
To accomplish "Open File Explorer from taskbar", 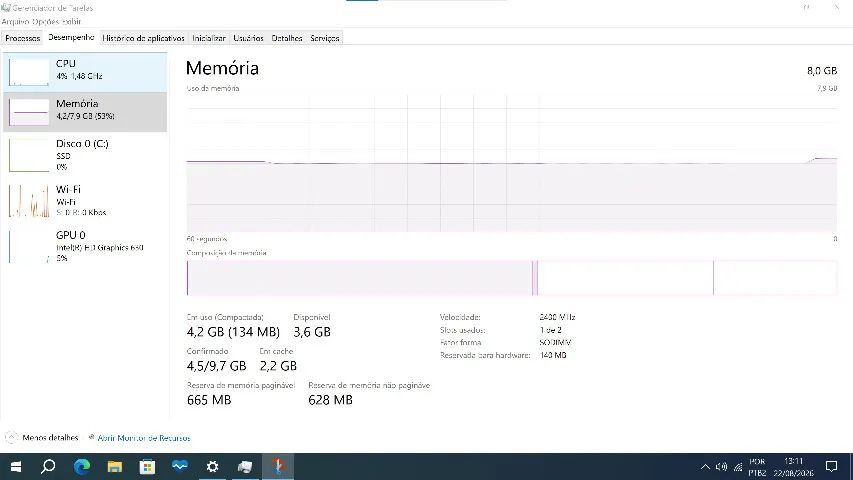I will [114, 466].
